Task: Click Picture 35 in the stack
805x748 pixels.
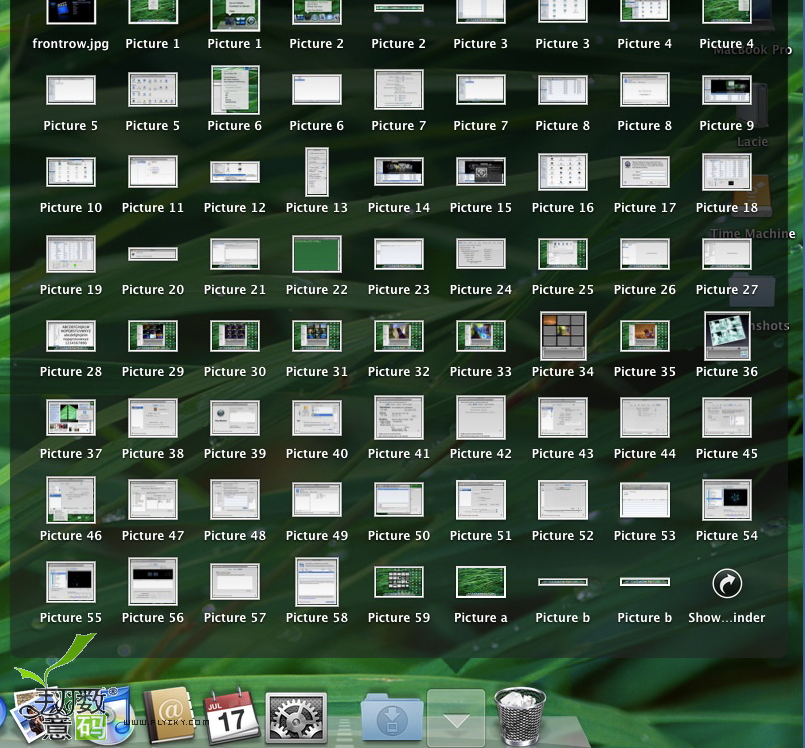Action: click(645, 336)
